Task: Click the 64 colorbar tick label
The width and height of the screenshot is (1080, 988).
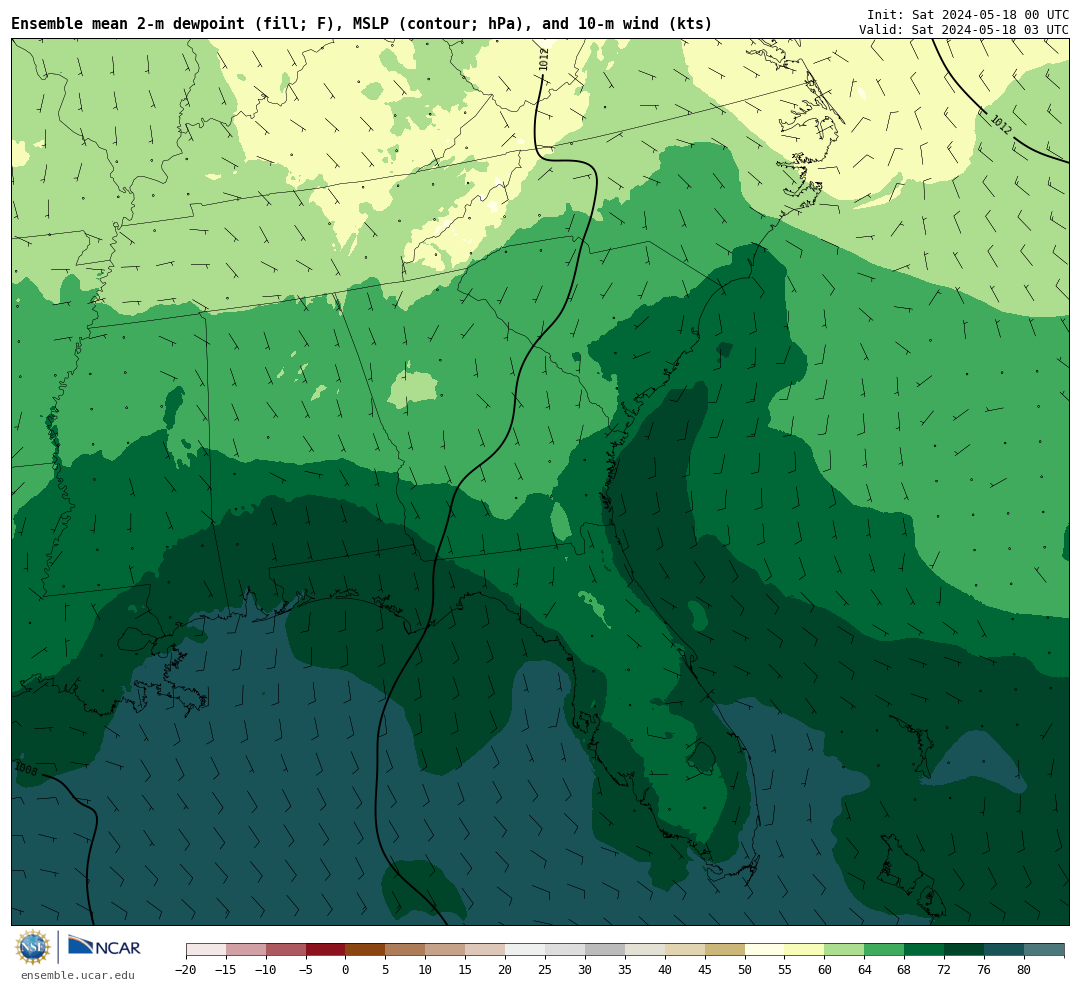Action: tap(865, 970)
